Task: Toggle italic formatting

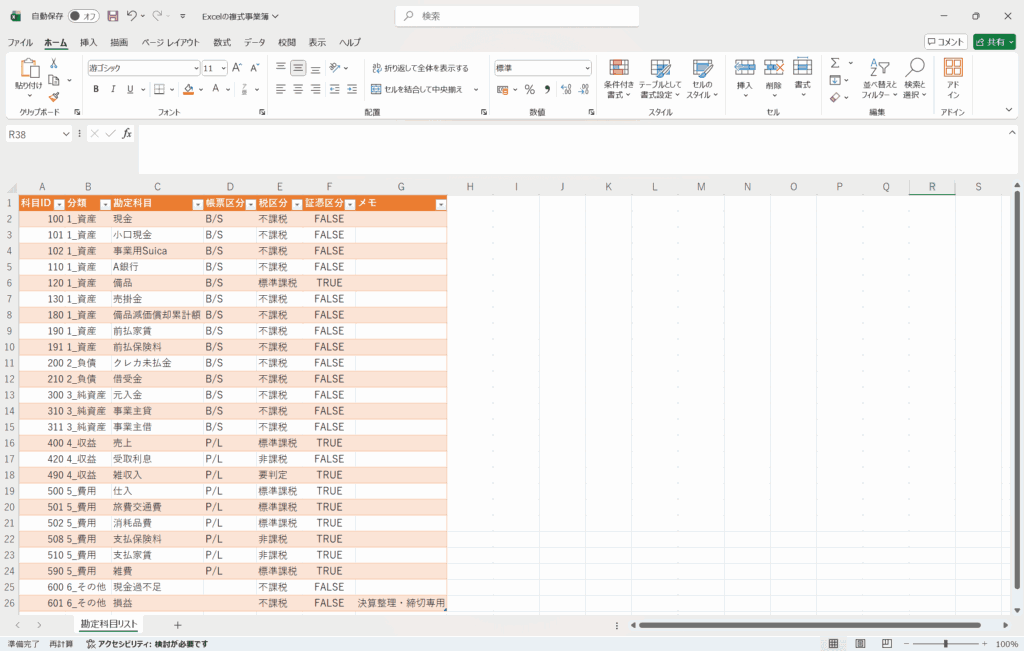Action: 113,89
